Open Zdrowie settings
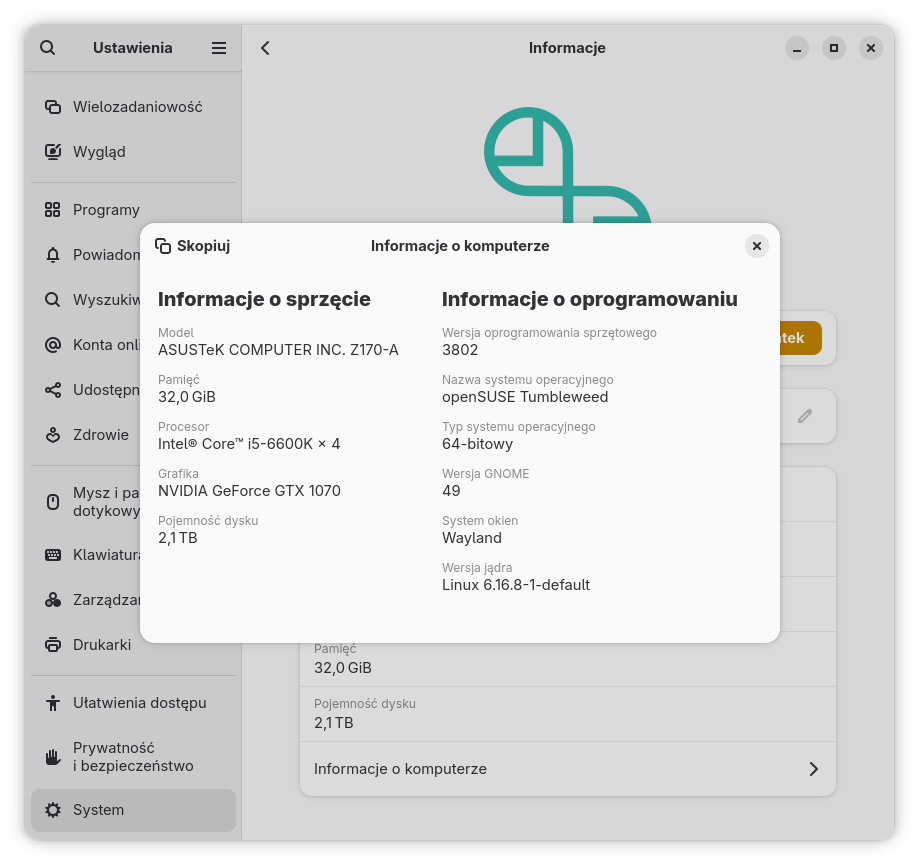Screen dimensions: 919x865 (85, 435)
